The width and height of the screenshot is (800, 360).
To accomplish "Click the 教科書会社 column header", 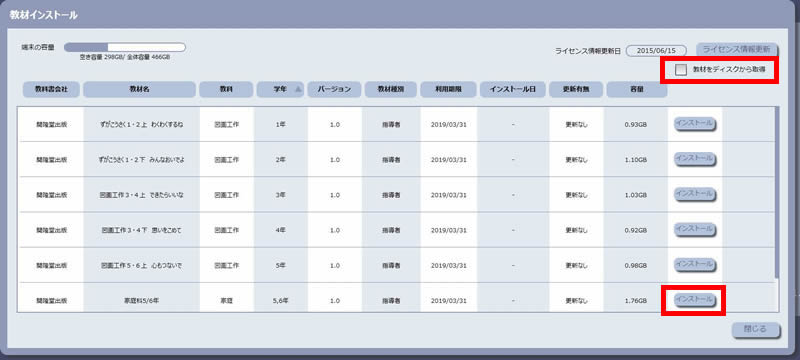I will (52, 89).
